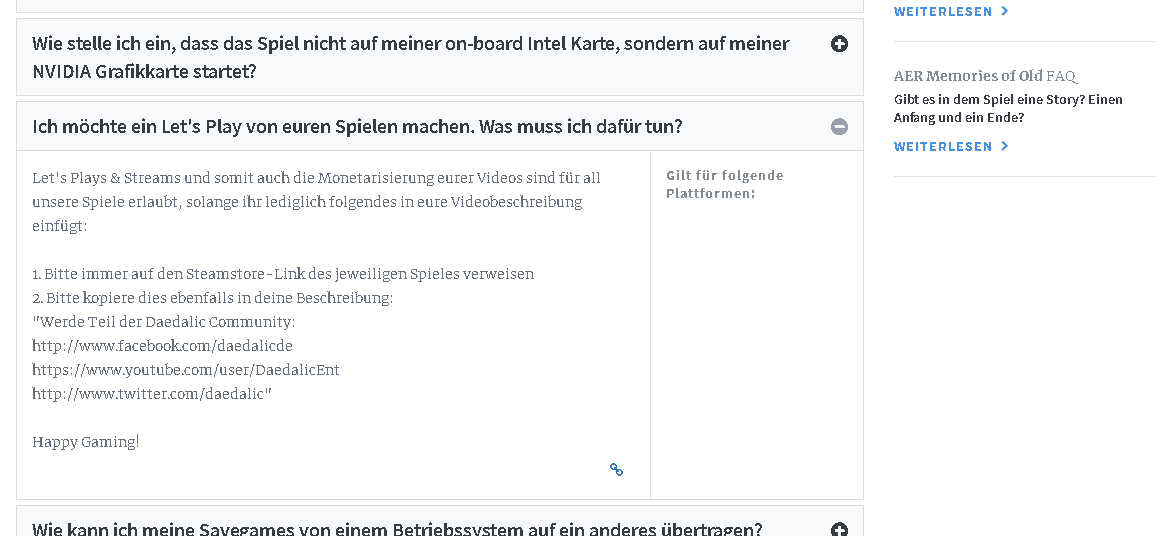Click the twitter.com/daedalic URL
The width and height of the screenshot is (1169, 536).
[152, 394]
